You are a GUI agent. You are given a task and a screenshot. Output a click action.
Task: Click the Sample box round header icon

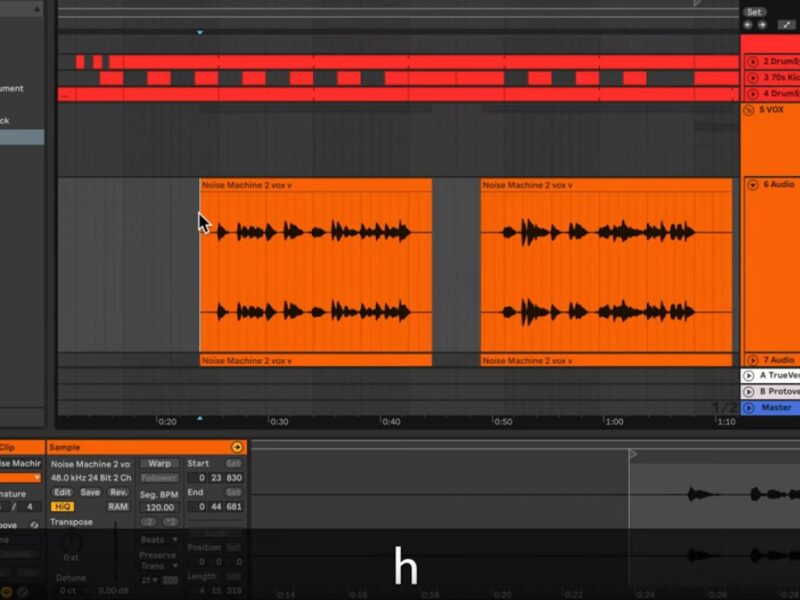tap(237, 447)
